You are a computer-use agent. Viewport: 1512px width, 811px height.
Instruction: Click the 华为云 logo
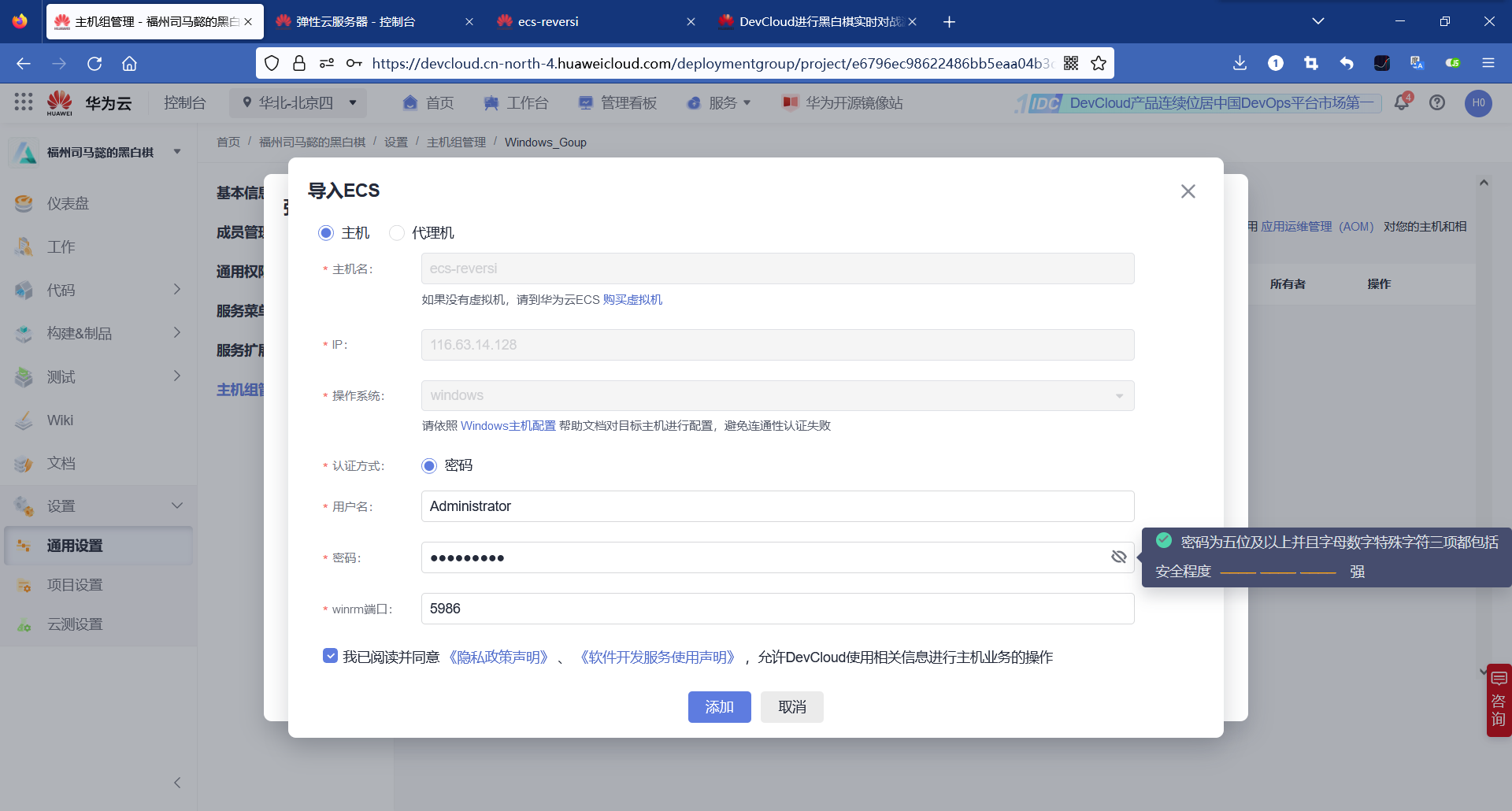(89, 103)
